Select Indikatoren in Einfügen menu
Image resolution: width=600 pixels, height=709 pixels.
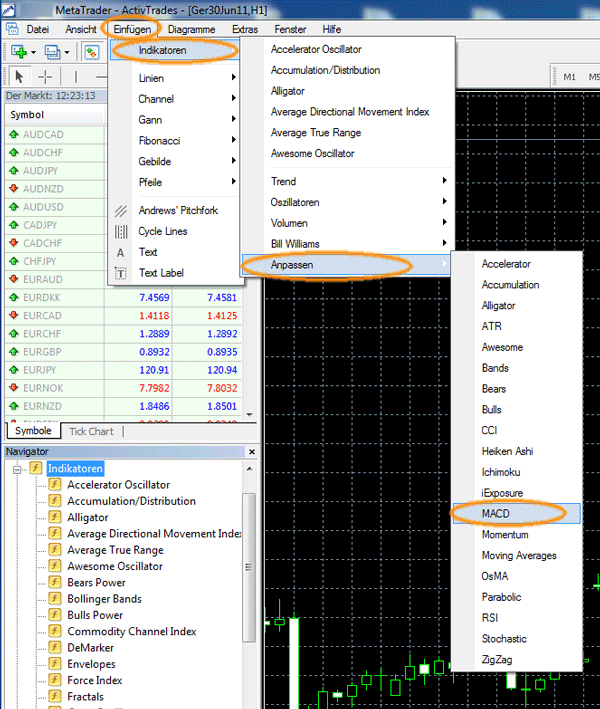pyautogui.click(x=175, y=50)
